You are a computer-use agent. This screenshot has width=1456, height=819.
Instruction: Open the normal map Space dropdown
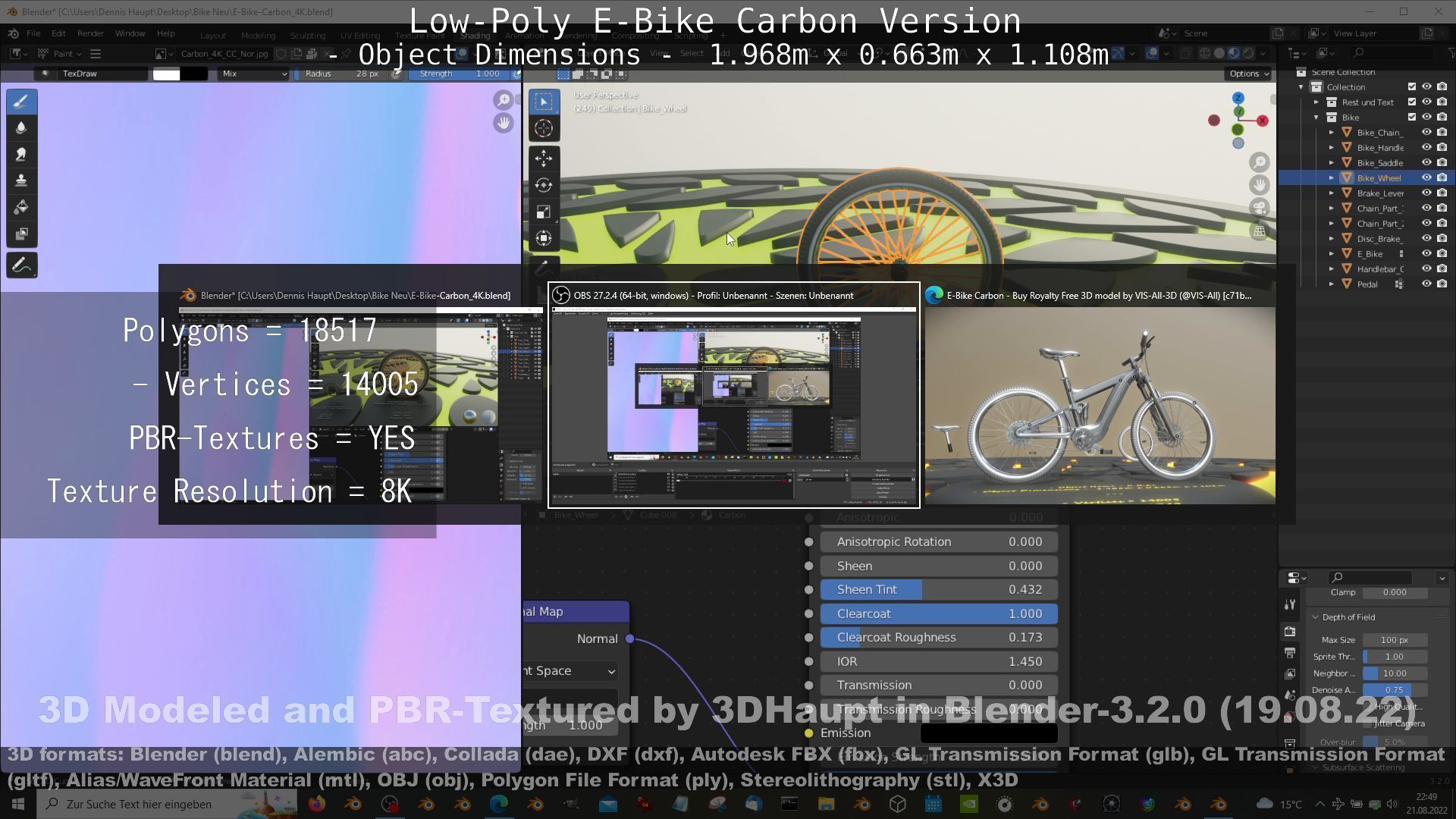(570, 671)
